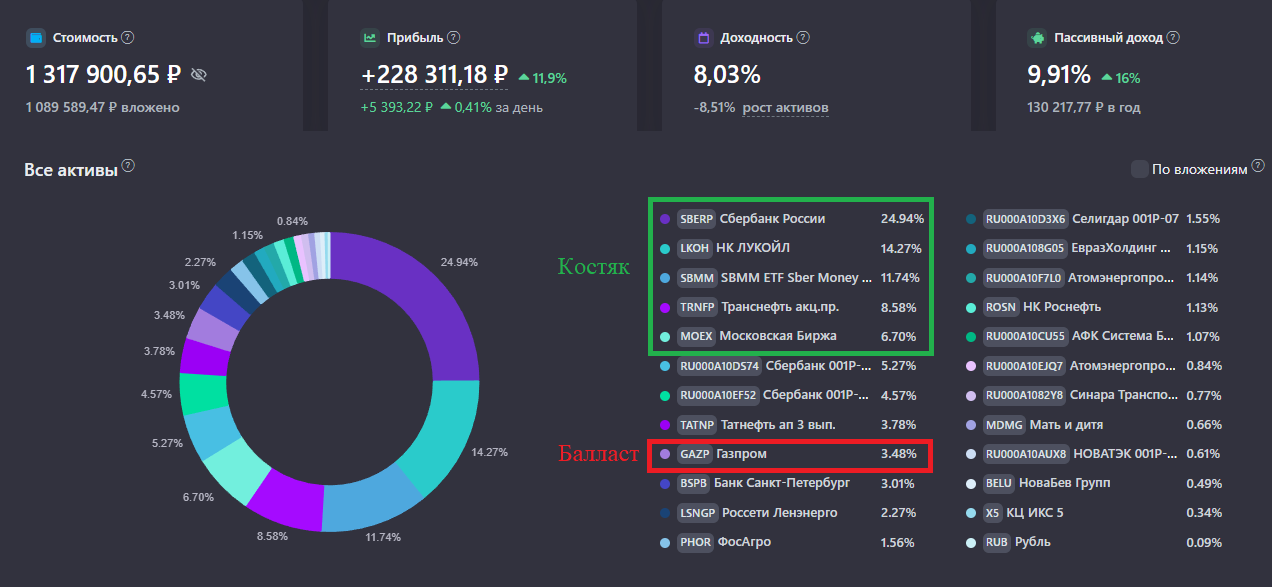The height and width of the screenshot is (587, 1272).
Task: Click the color dot beside Татнефть ап 3 вып.
Action: coord(665,425)
